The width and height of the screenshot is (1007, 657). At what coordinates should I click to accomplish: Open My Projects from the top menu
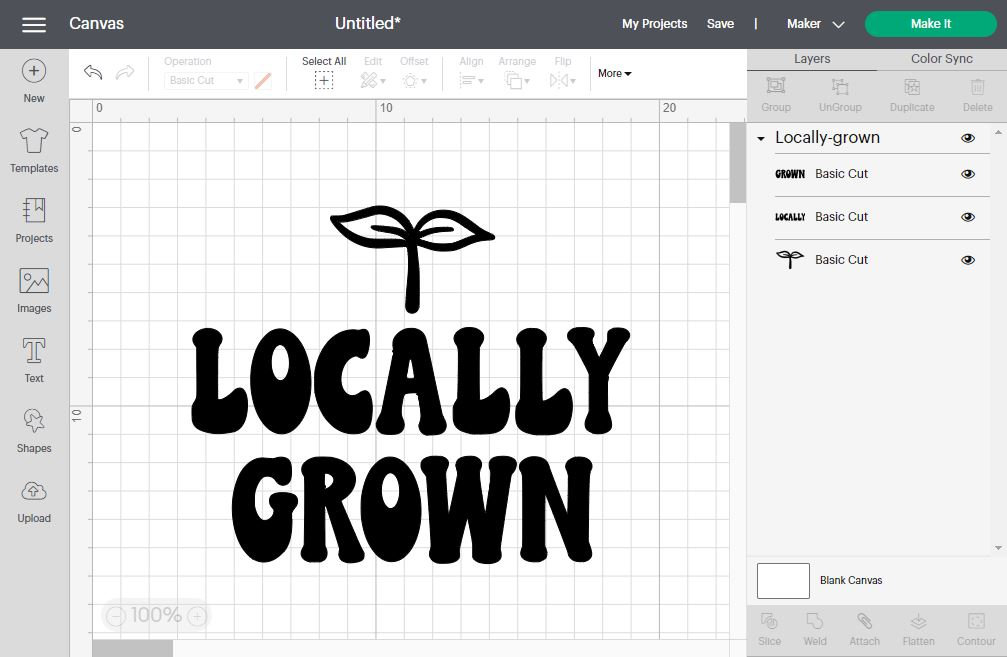click(x=654, y=23)
